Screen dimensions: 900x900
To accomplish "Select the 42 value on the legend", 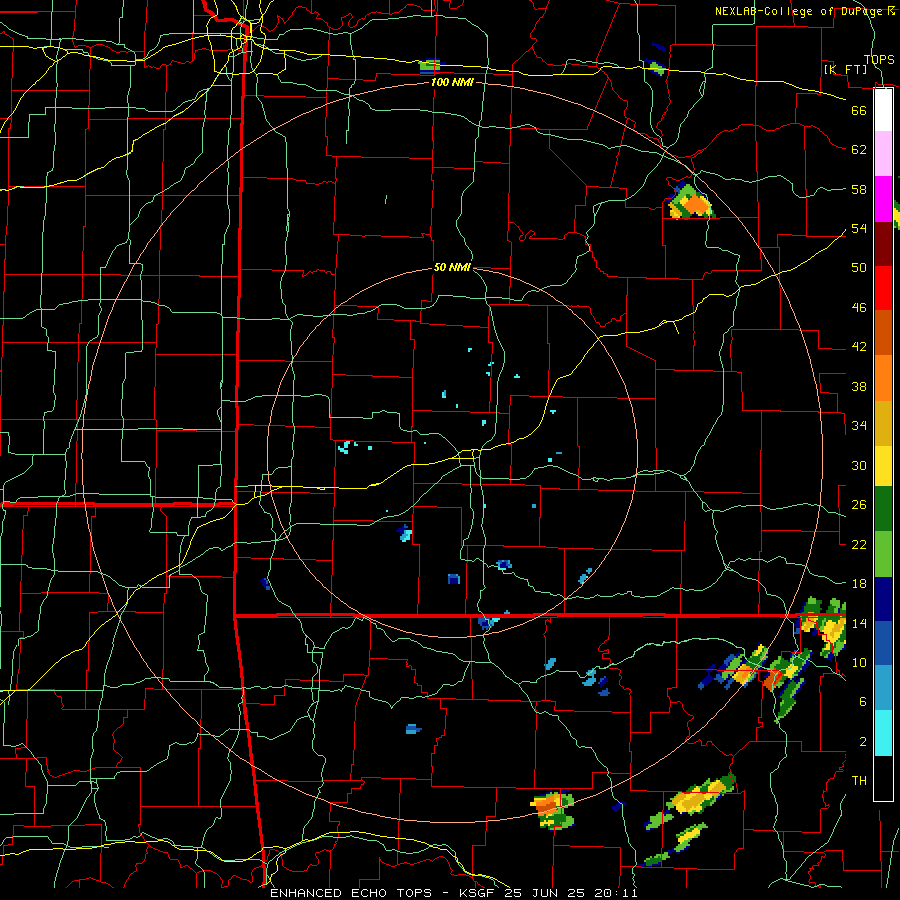I will 859,347.
